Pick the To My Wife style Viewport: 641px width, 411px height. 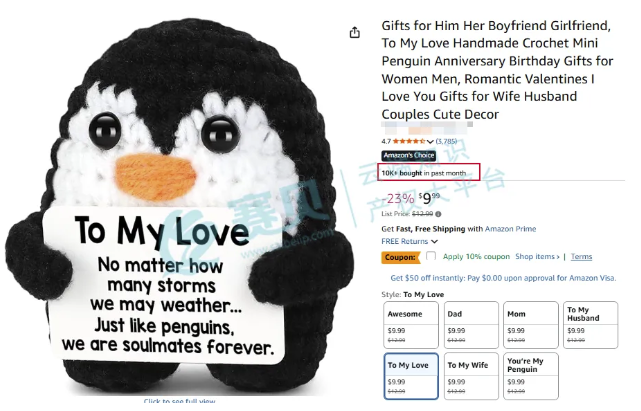[471, 376]
